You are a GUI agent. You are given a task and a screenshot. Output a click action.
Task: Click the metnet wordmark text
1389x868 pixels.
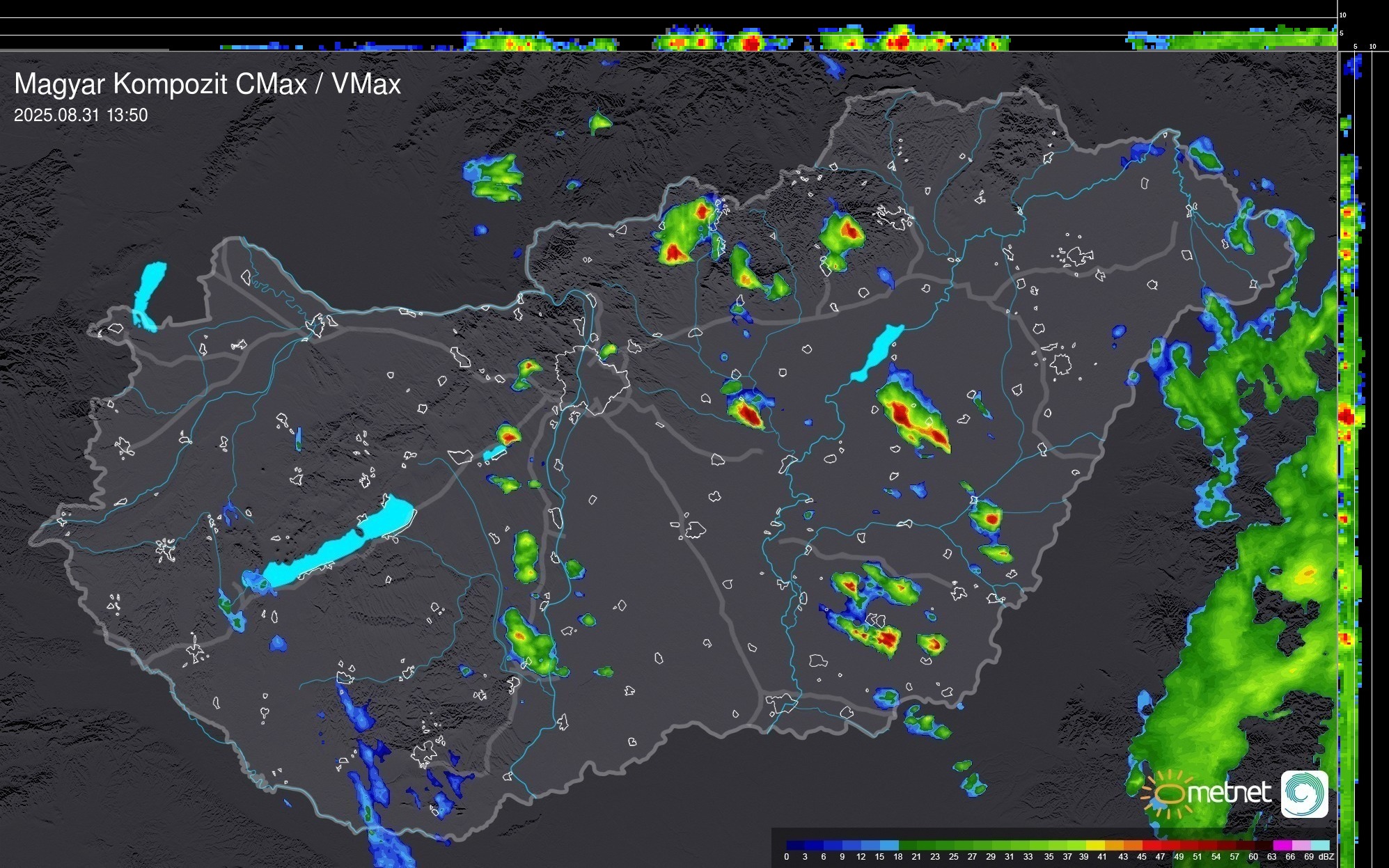click(x=1229, y=793)
